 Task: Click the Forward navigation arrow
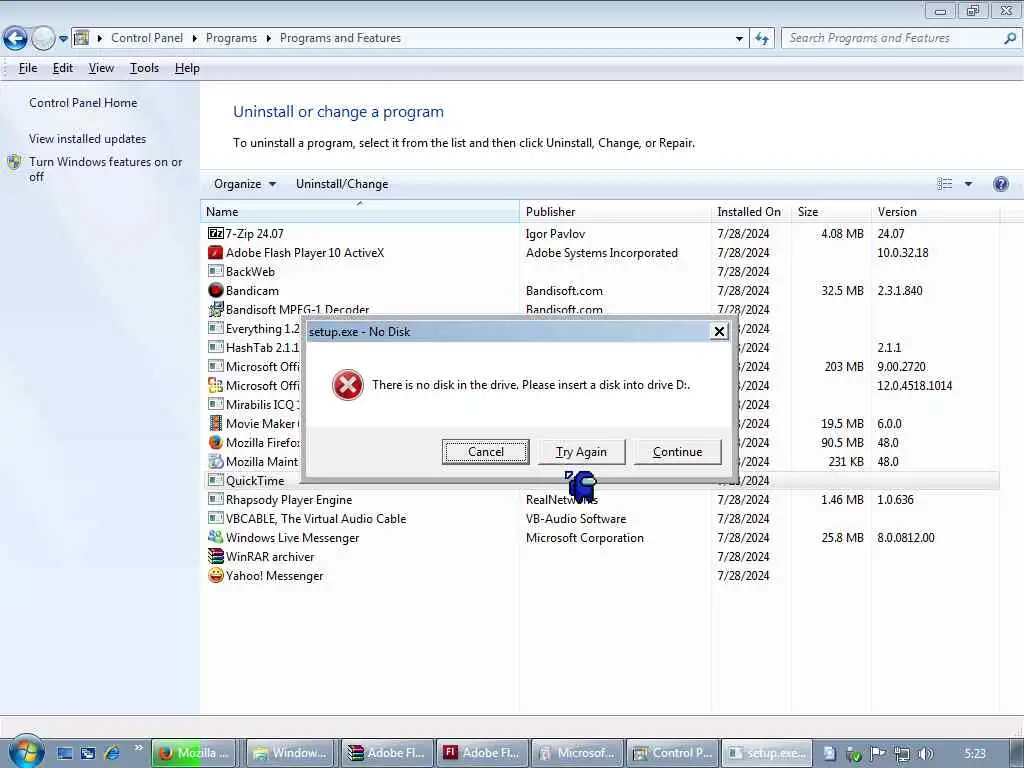pyautogui.click(x=43, y=39)
